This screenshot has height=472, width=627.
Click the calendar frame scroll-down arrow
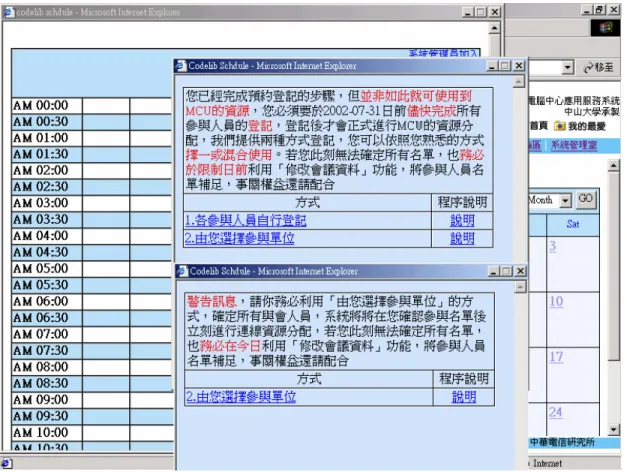click(613, 430)
